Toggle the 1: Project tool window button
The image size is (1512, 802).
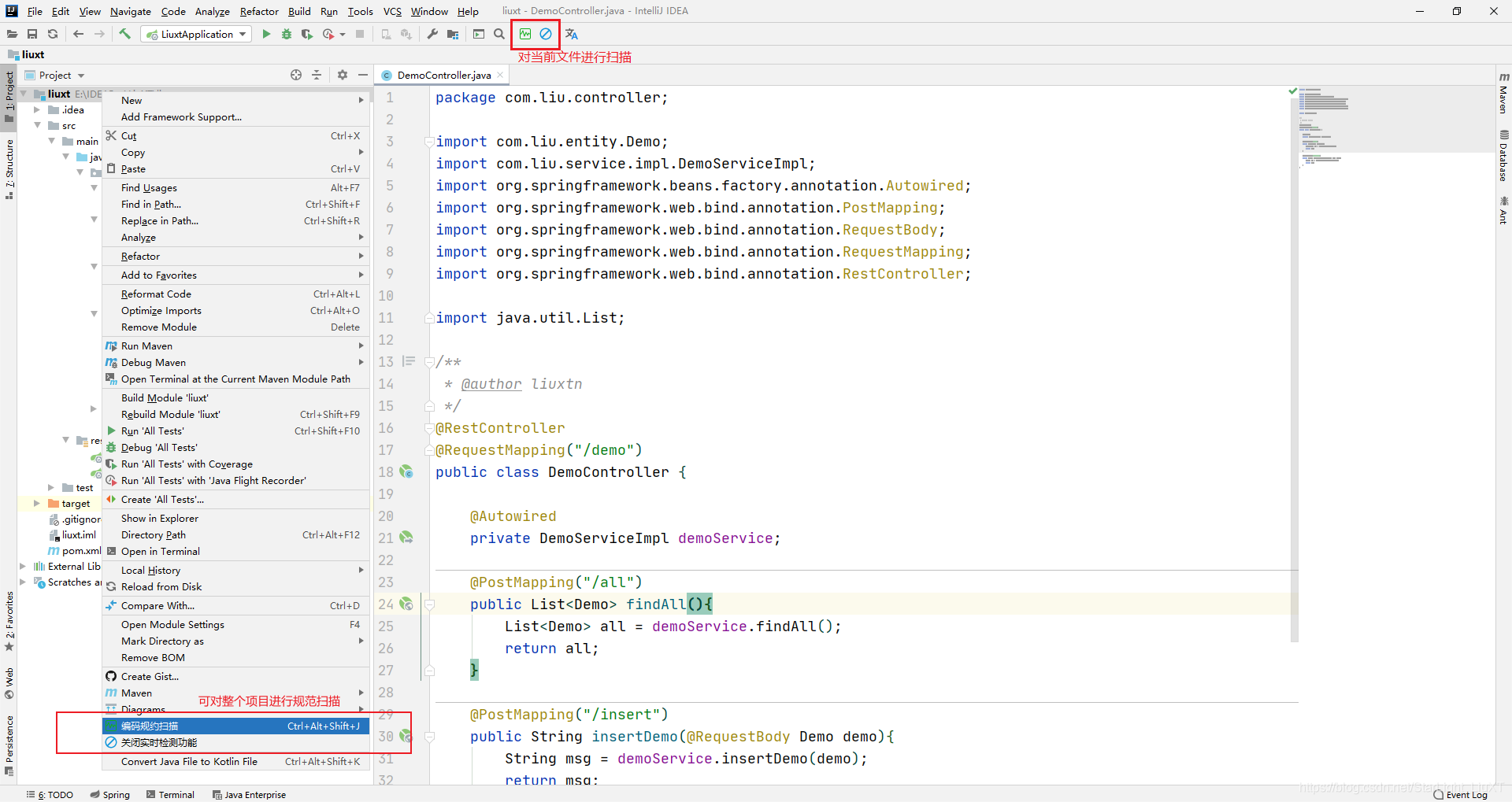9,98
